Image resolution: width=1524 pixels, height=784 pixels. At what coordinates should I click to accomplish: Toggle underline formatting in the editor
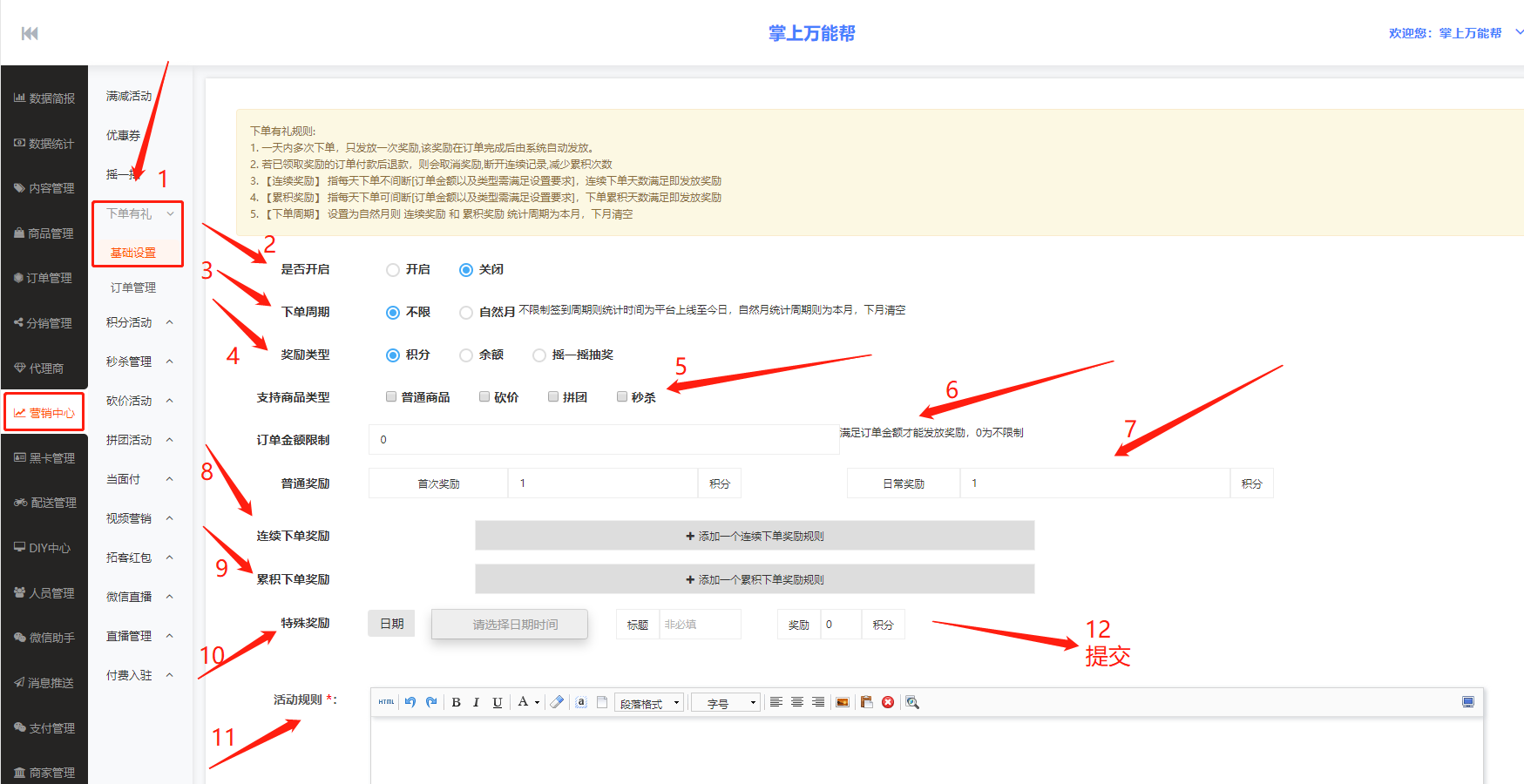pos(497,702)
